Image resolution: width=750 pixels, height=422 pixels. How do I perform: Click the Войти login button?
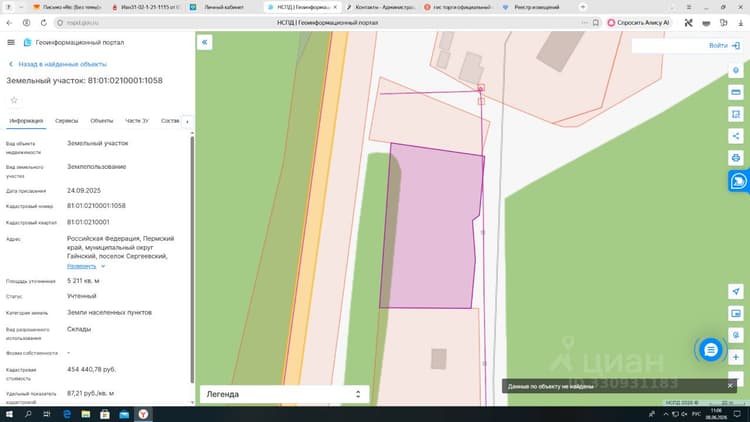coord(724,45)
